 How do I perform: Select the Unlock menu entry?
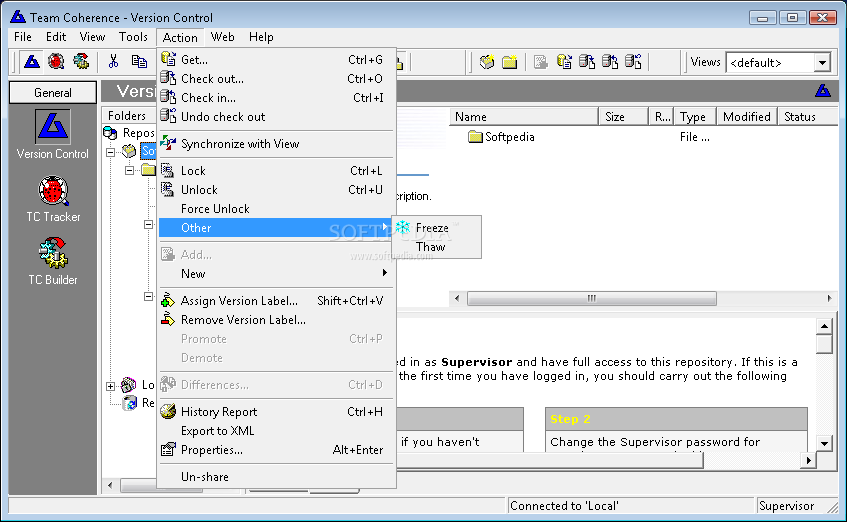click(x=277, y=190)
